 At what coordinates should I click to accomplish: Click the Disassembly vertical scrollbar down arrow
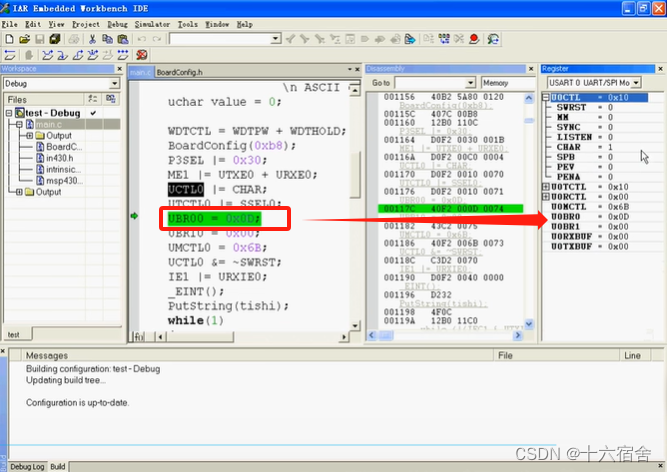coord(529,324)
